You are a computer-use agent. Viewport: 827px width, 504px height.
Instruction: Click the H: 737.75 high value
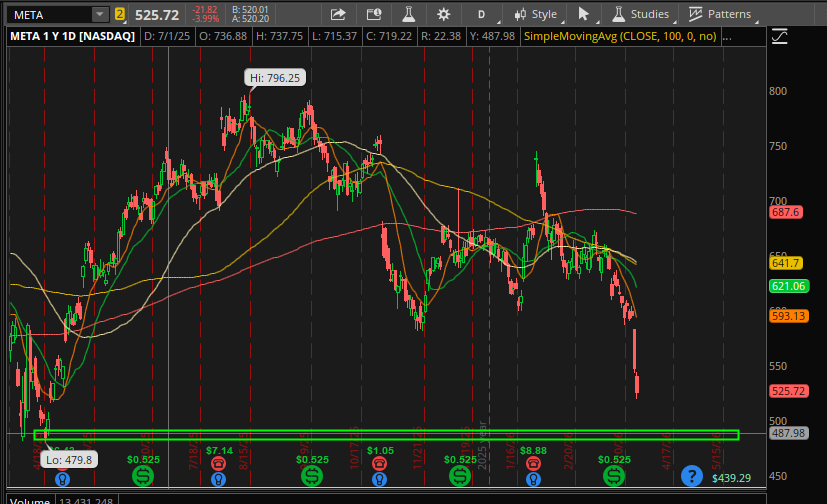[x=280, y=36]
